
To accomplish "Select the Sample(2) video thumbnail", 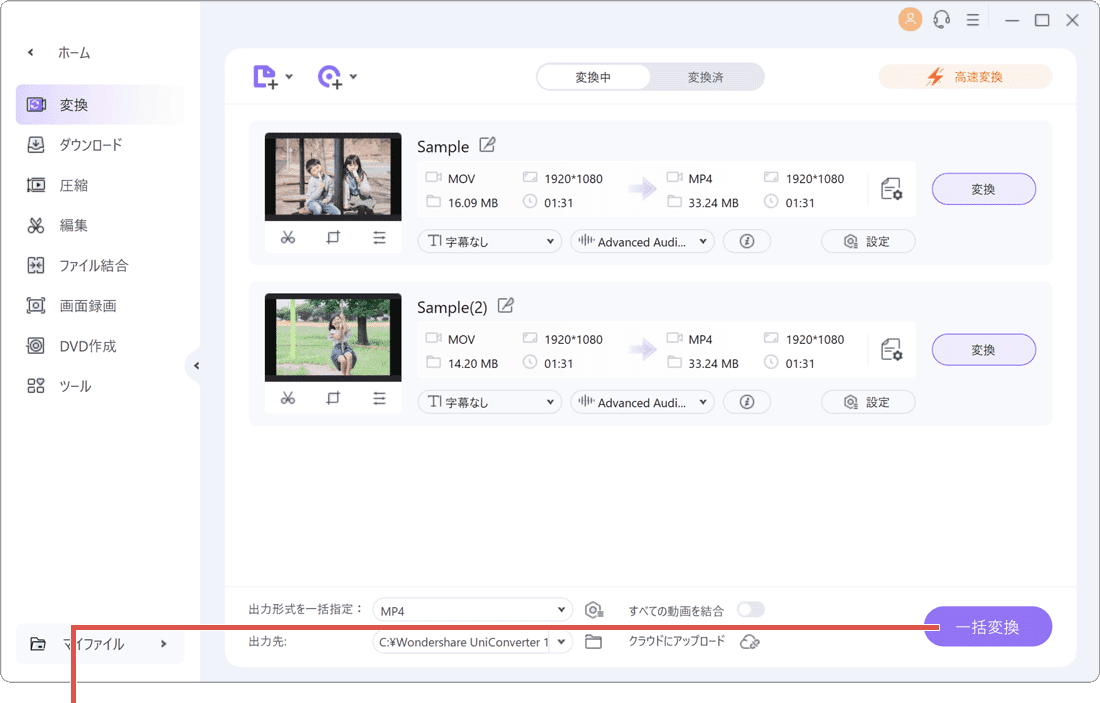I will pos(333,337).
